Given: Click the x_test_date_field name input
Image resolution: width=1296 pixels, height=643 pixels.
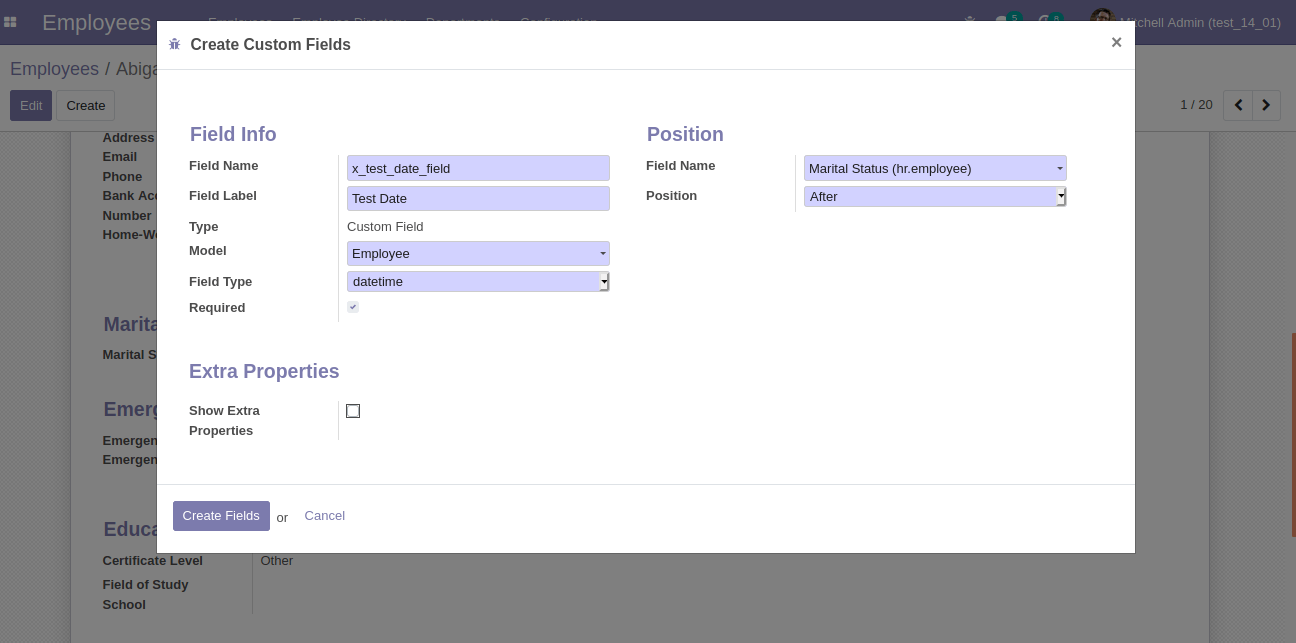Looking at the screenshot, I should [x=478, y=168].
